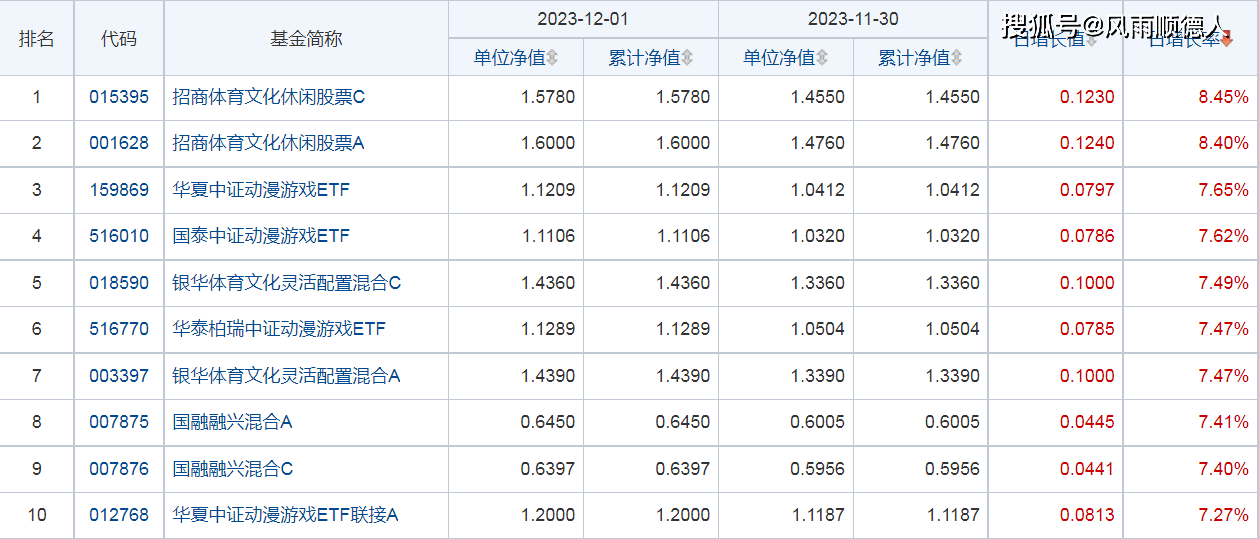Sort by 2023-12-01 累计净值 arrow icon
This screenshot has height=539, width=1259.
687,58
